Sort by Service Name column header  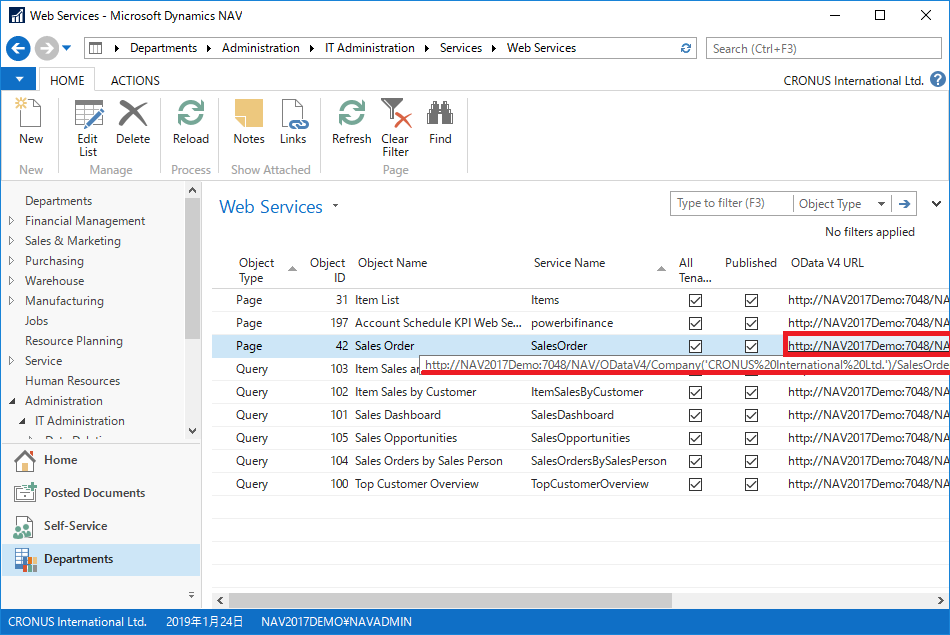[570, 263]
